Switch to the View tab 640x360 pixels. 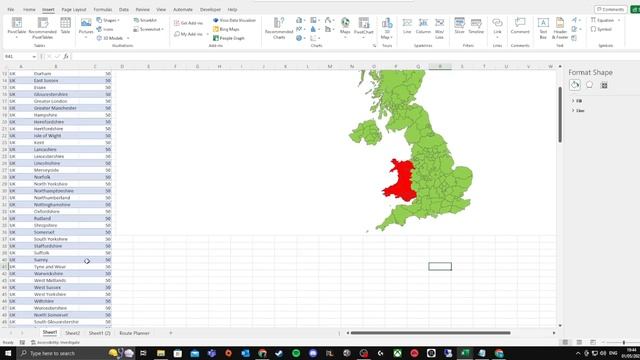click(161, 9)
